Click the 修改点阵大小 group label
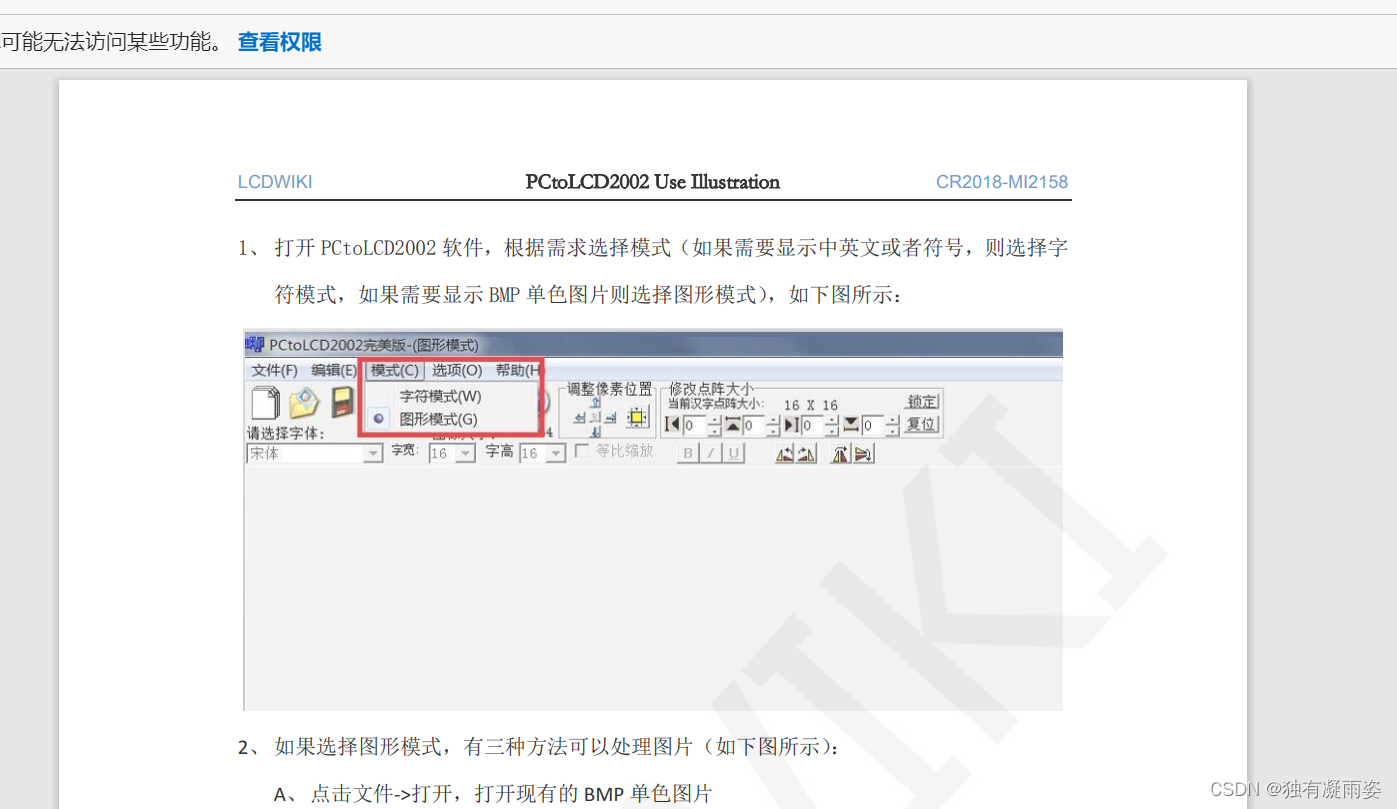1397x809 pixels. [x=711, y=388]
